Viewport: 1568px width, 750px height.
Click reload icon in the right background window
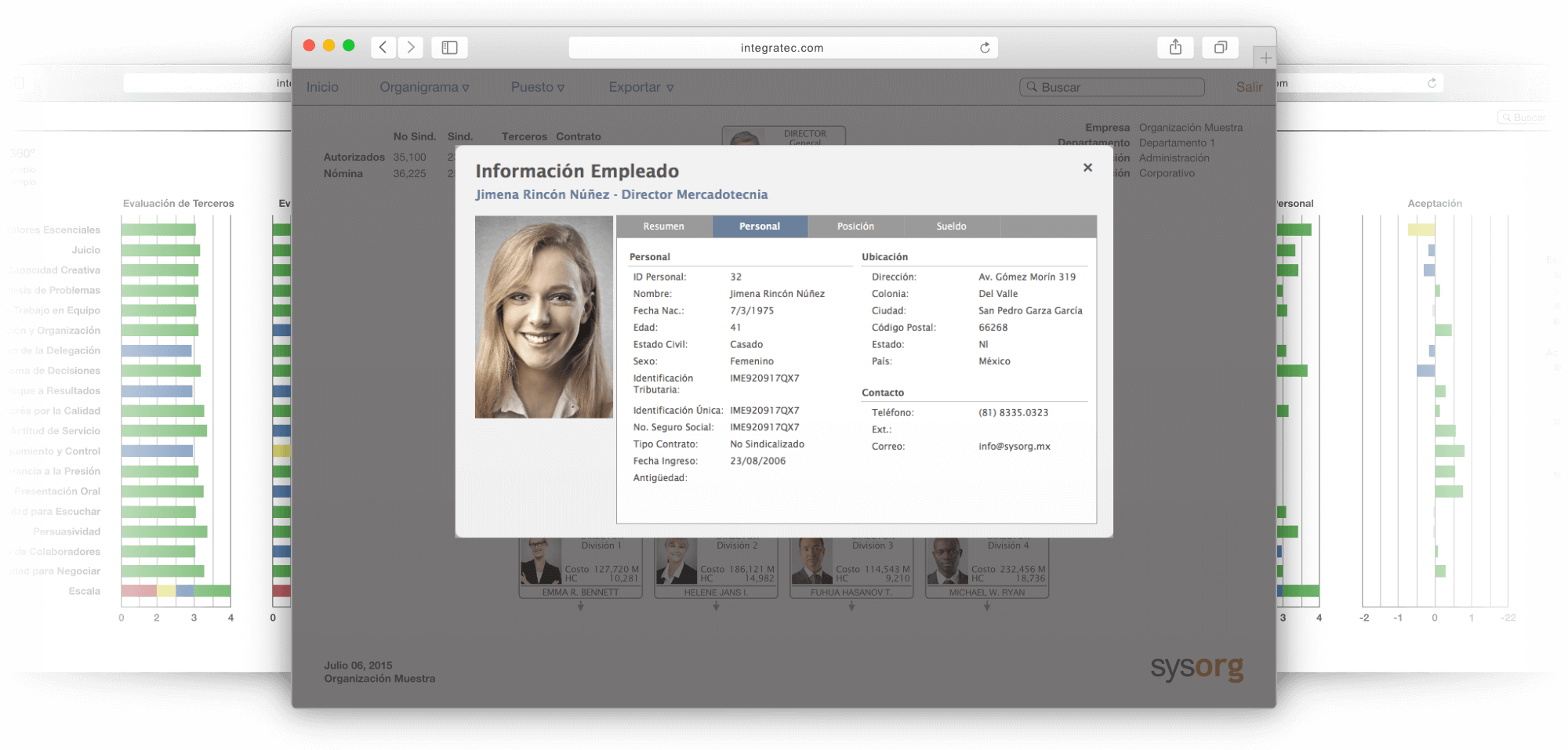[x=1432, y=83]
